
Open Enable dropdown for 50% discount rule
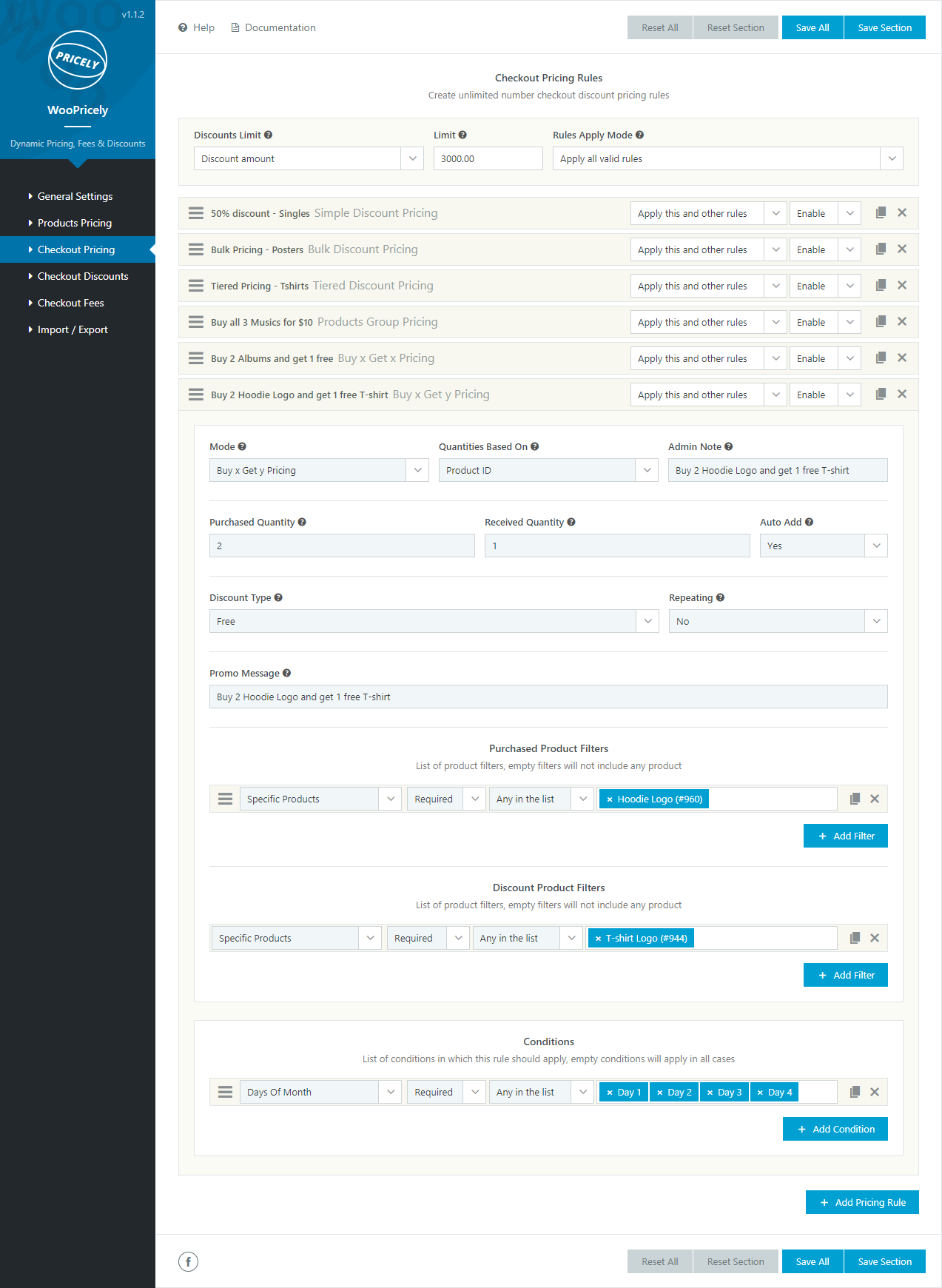[x=825, y=213]
